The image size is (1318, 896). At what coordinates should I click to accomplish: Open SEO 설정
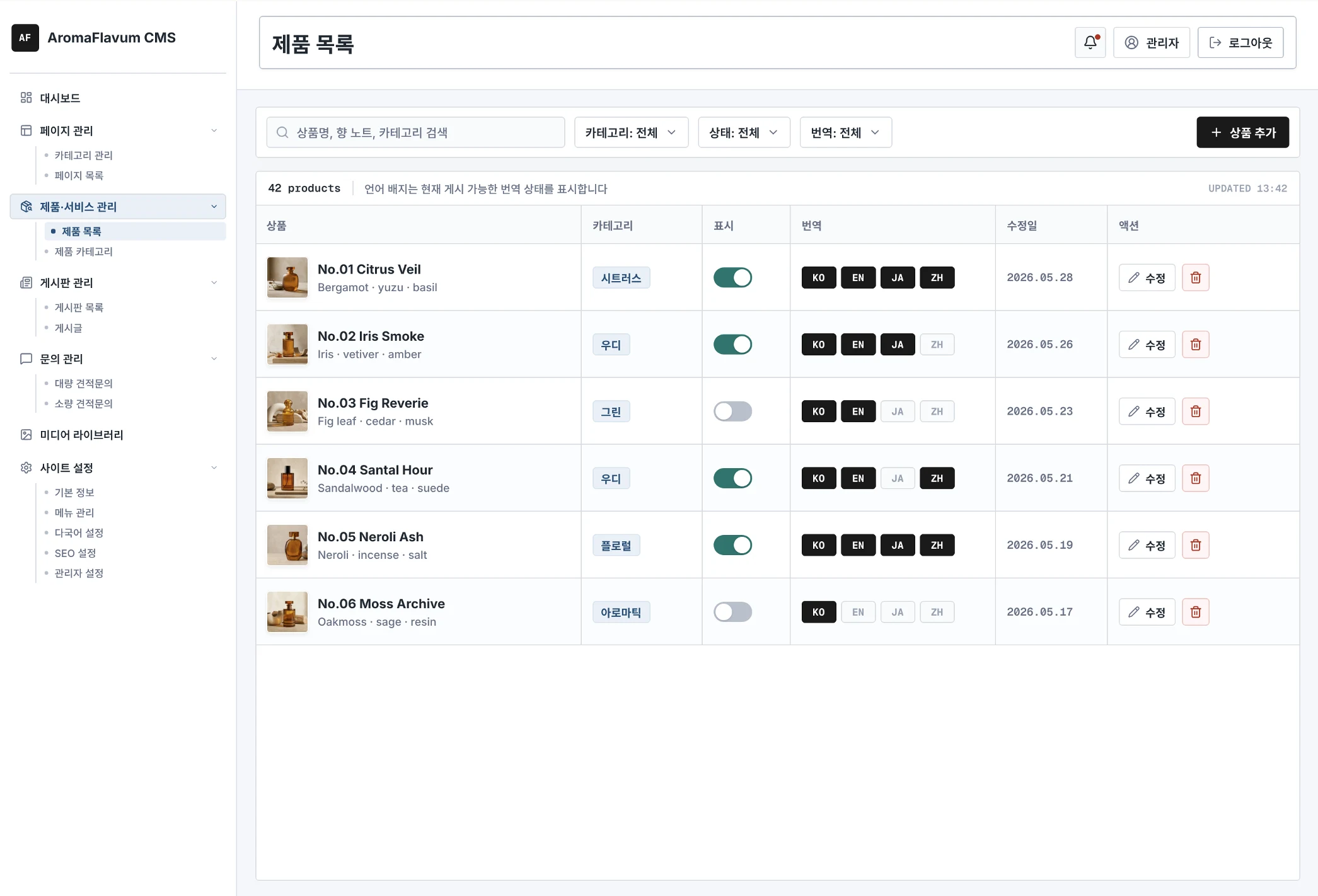point(75,553)
